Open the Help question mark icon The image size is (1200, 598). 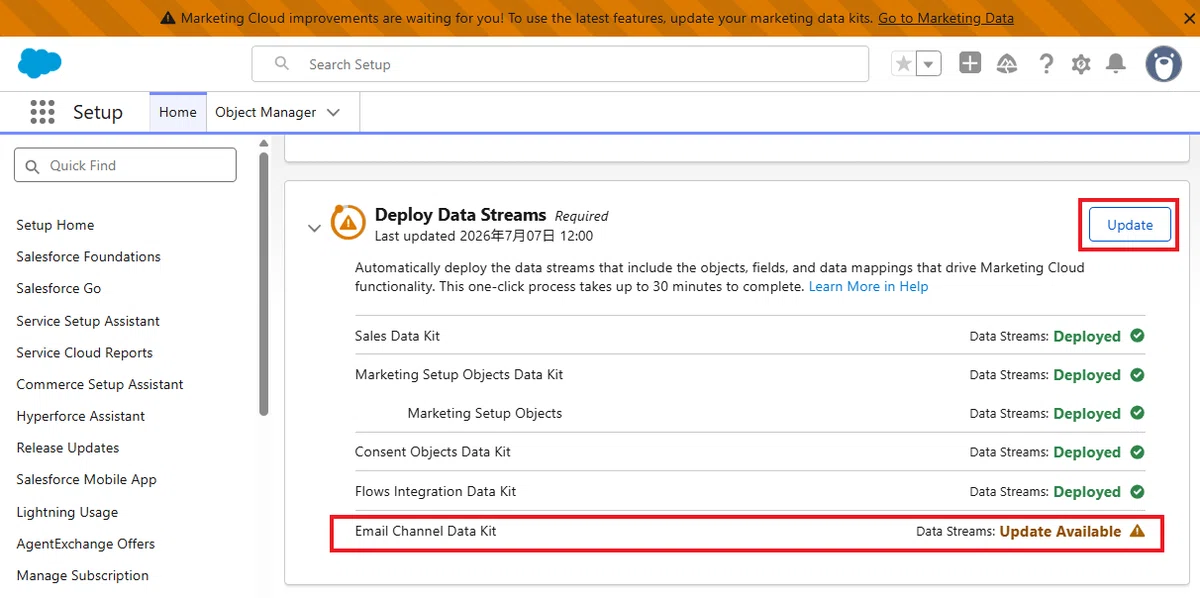click(1046, 64)
